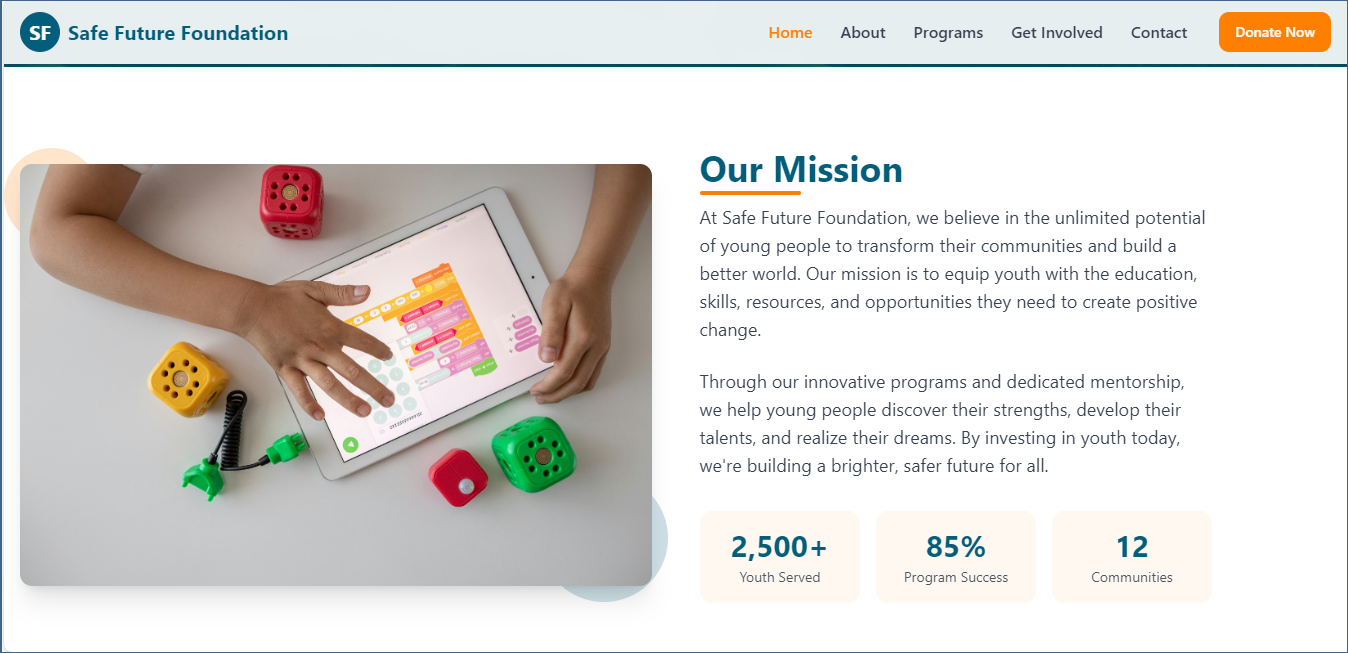Select the 85% Program Success card
1348x653 pixels.
(x=956, y=557)
